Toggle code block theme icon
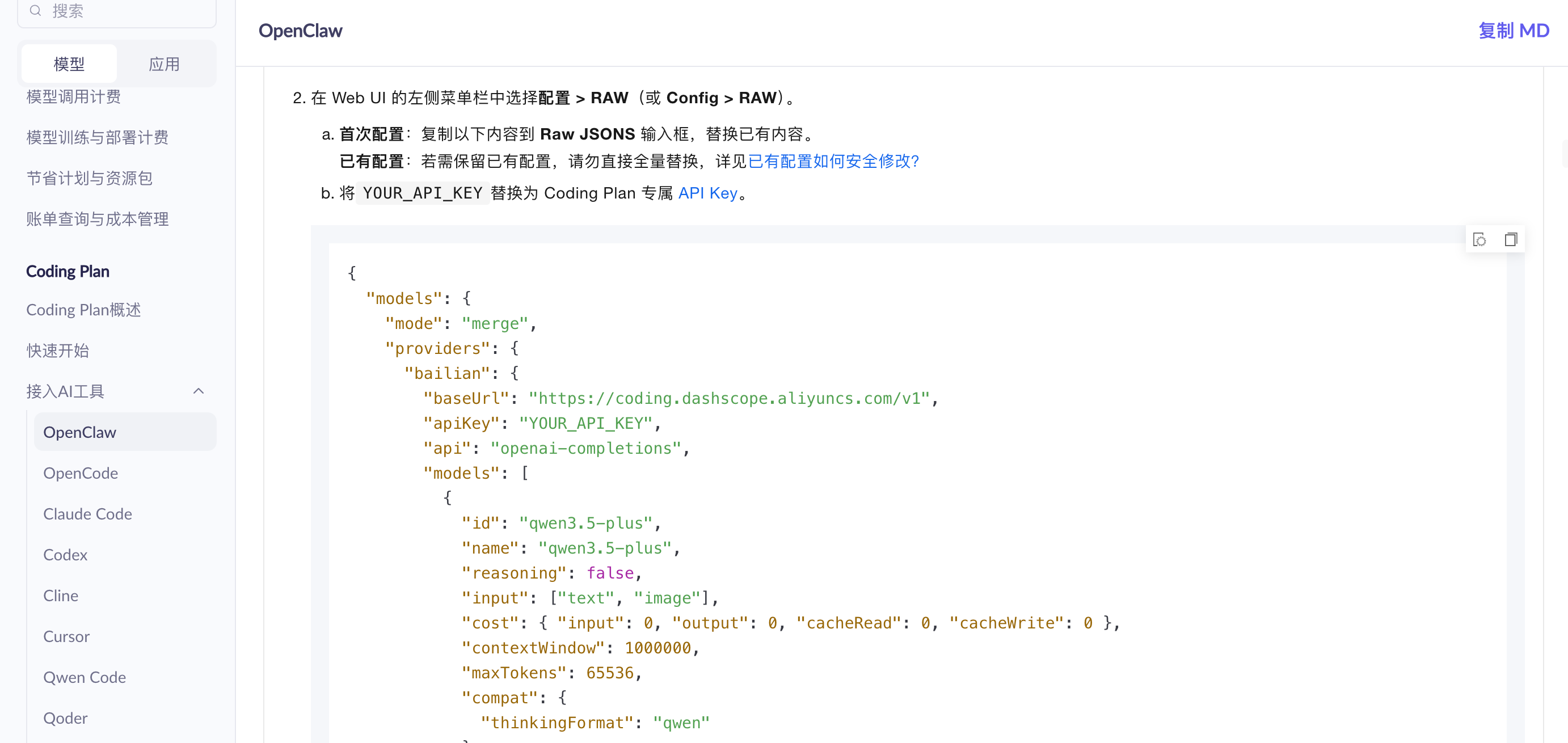Image resolution: width=1568 pixels, height=743 pixels. click(x=1479, y=240)
